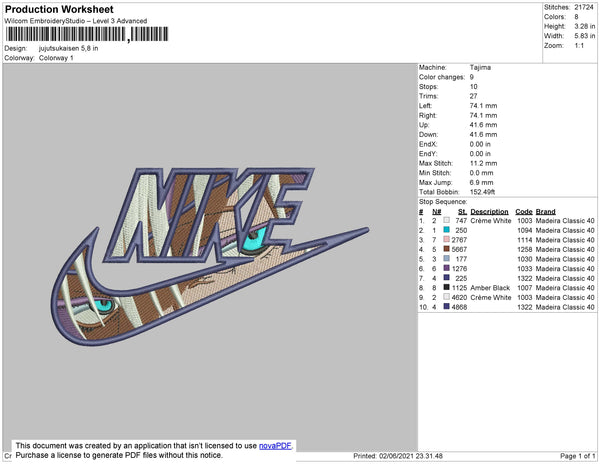Click the Zoom value 1:1
The width and height of the screenshot is (600, 464).
pyautogui.click(x=579, y=46)
